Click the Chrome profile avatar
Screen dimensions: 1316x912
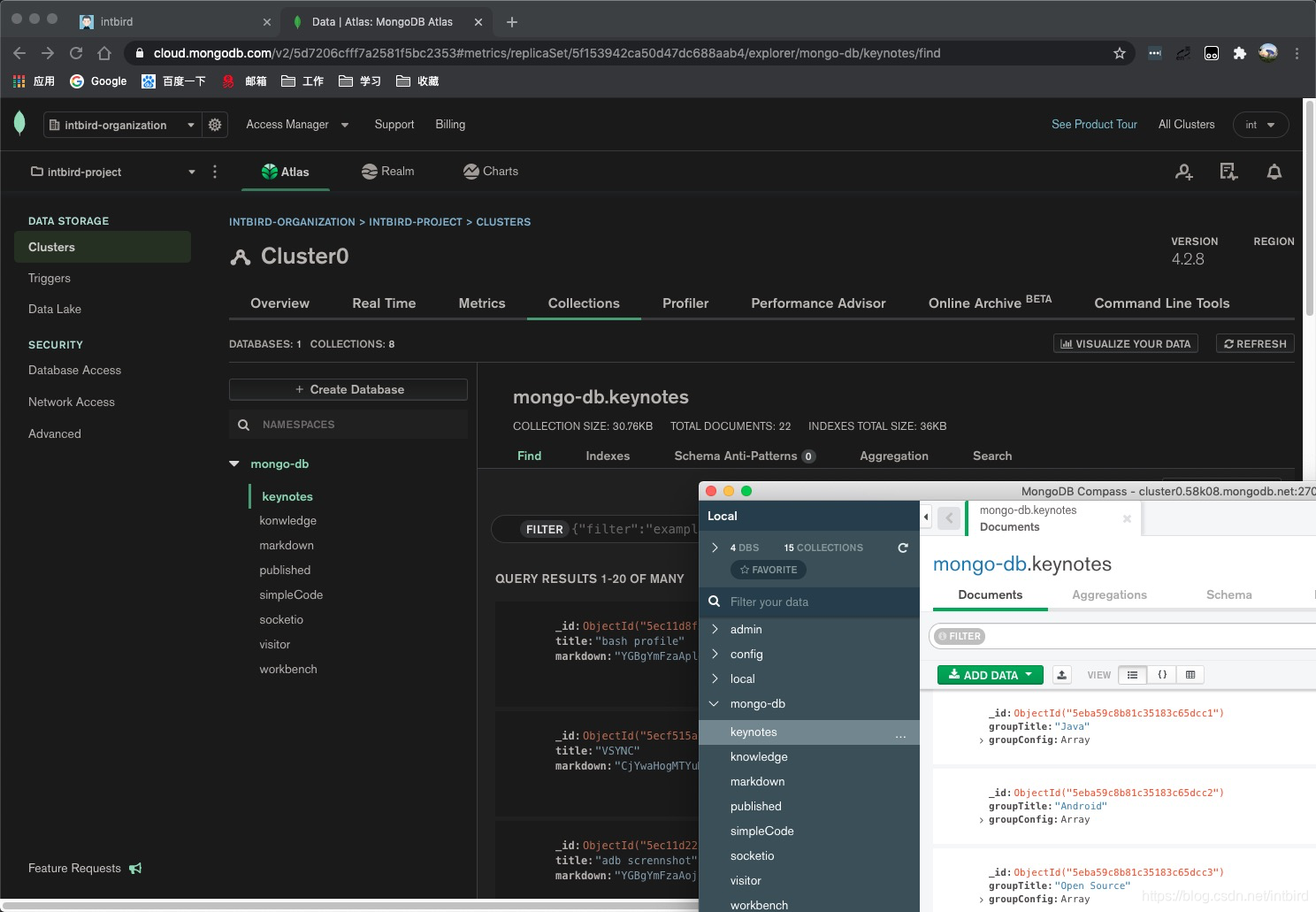1268,53
